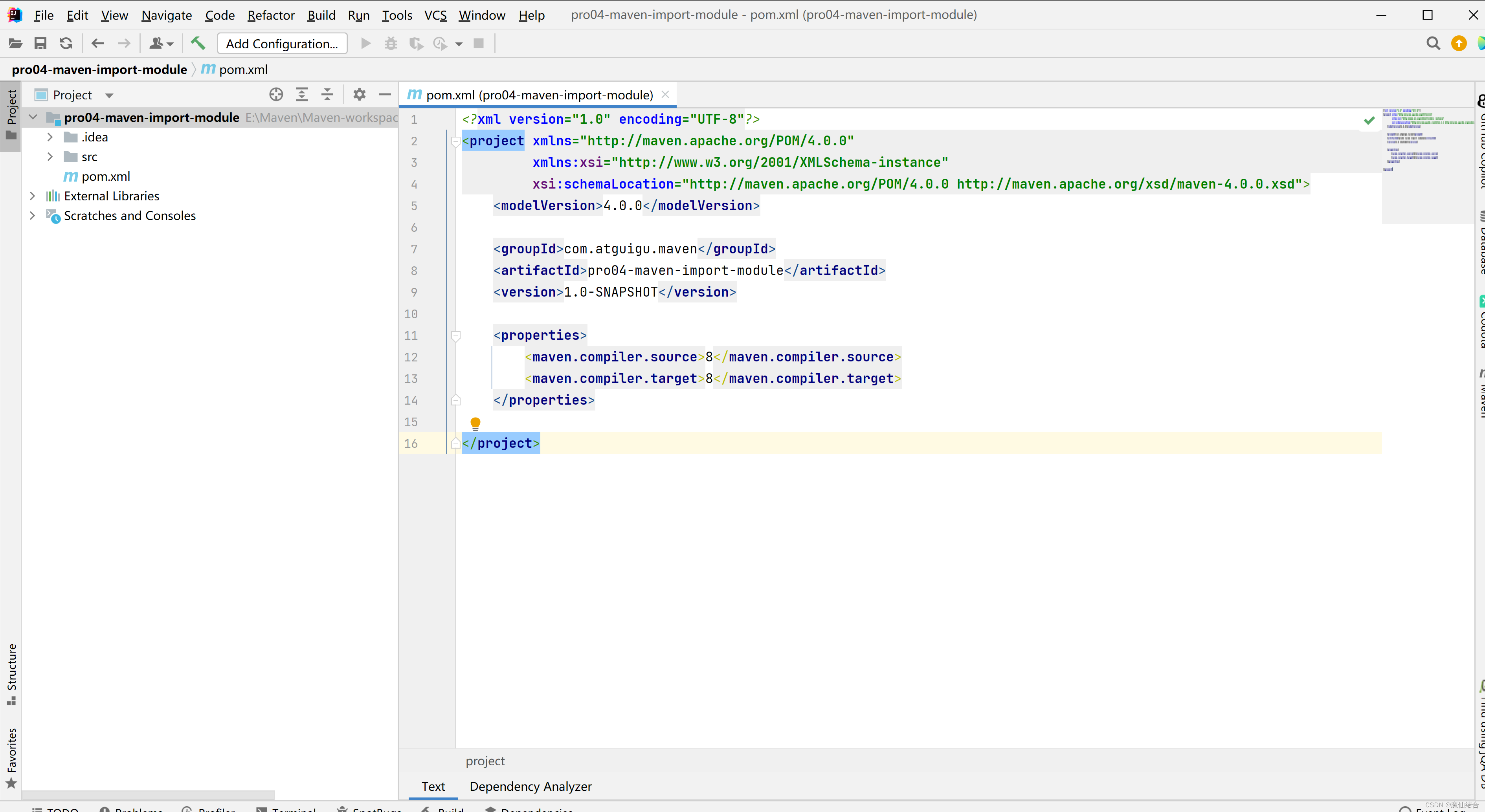Click the project breadcrumb below editor
This screenshot has height=812, width=1485.
(485, 761)
